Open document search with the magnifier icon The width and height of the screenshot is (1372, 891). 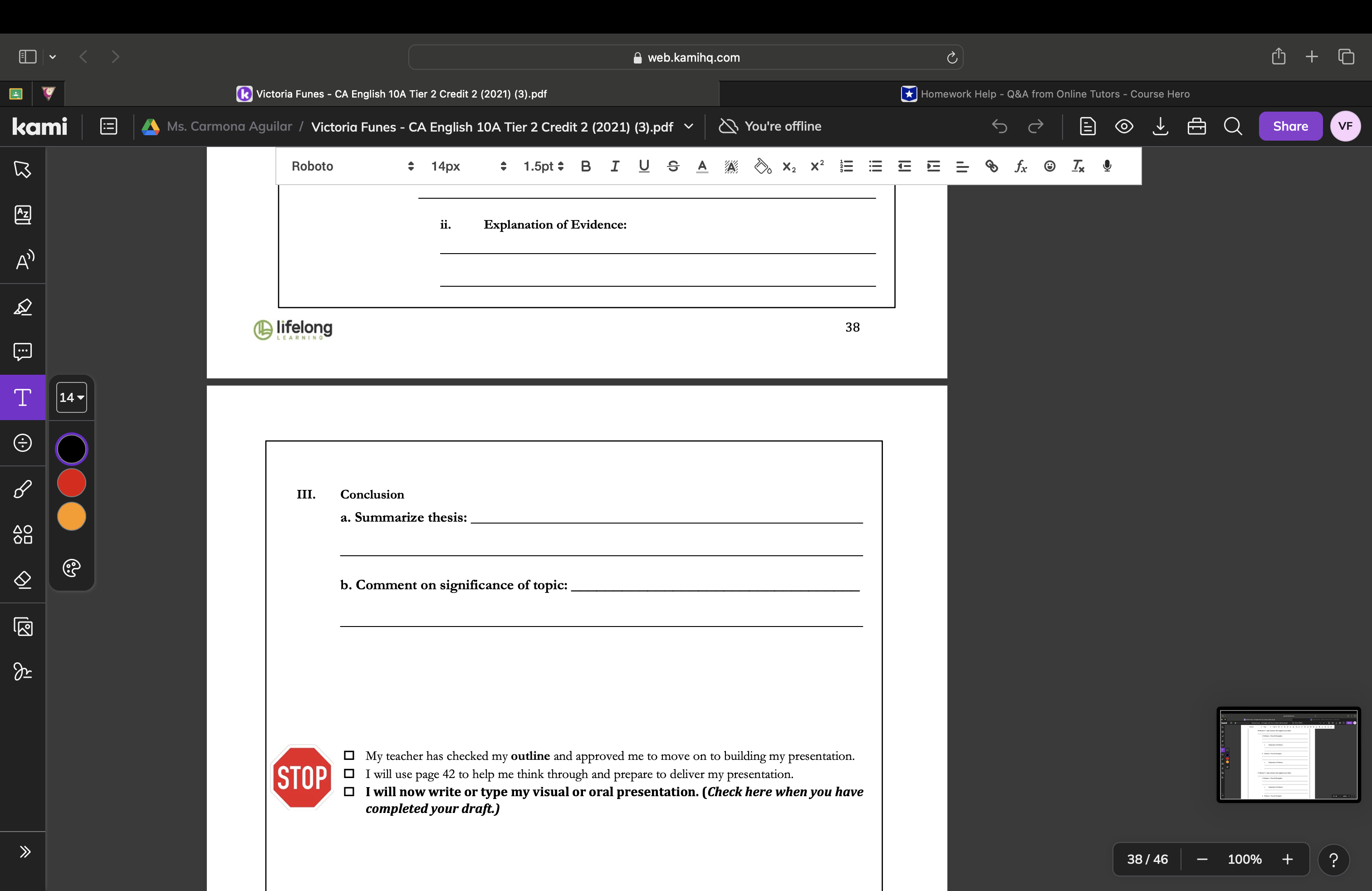click(1233, 126)
